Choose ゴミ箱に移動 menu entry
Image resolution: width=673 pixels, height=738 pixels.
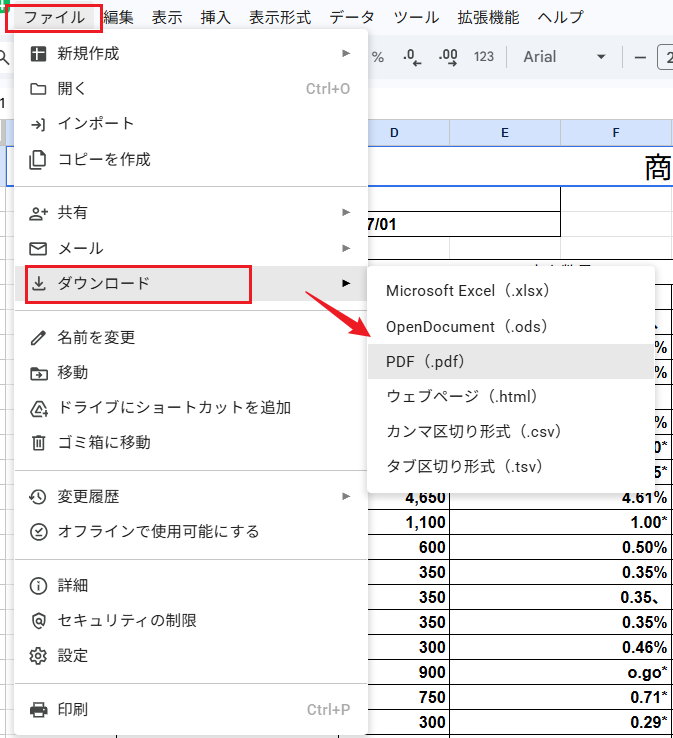click(x=191, y=443)
